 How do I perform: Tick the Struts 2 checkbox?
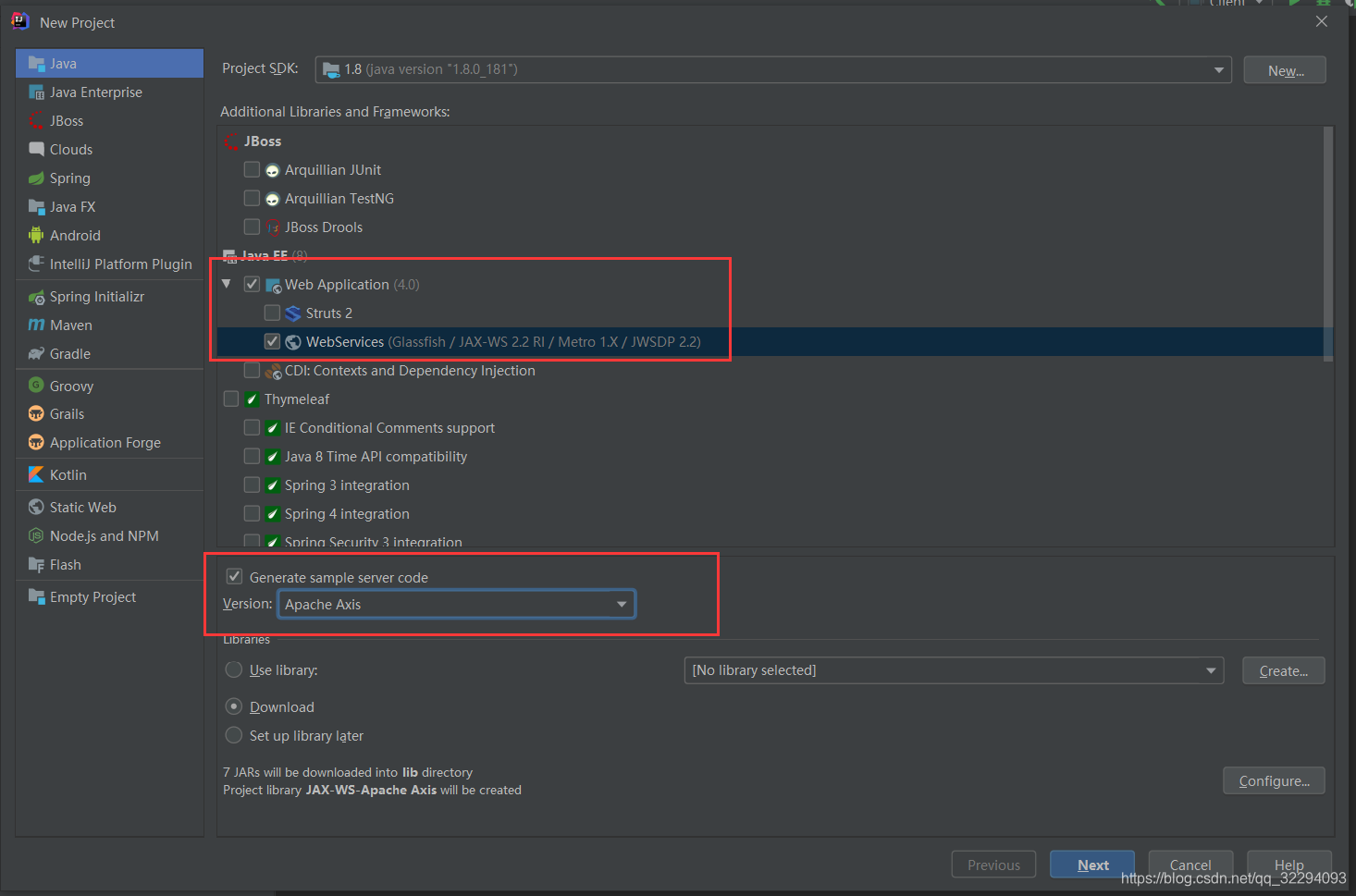pyautogui.click(x=272, y=313)
